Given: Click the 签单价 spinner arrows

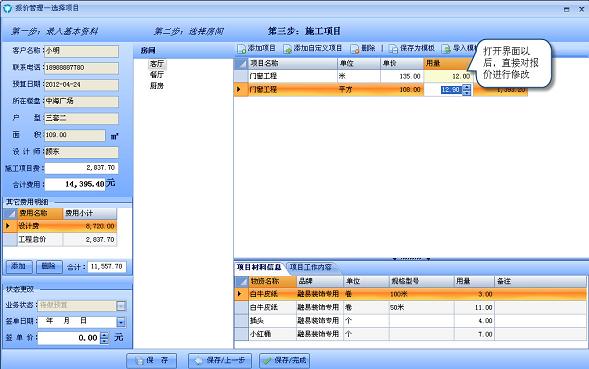Looking at the screenshot, I should pyautogui.click(x=105, y=338).
